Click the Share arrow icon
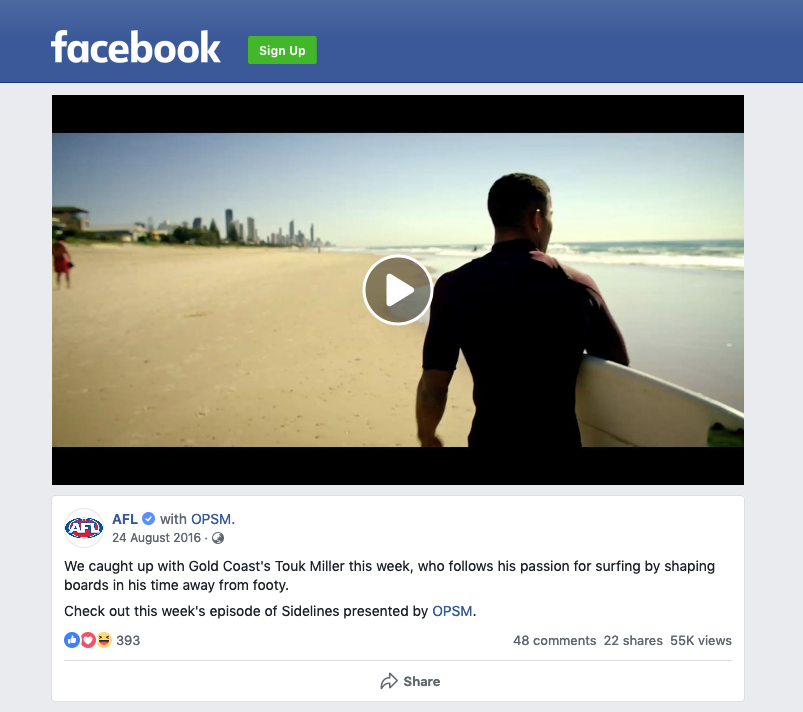The width and height of the screenshot is (803, 712). pos(389,681)
